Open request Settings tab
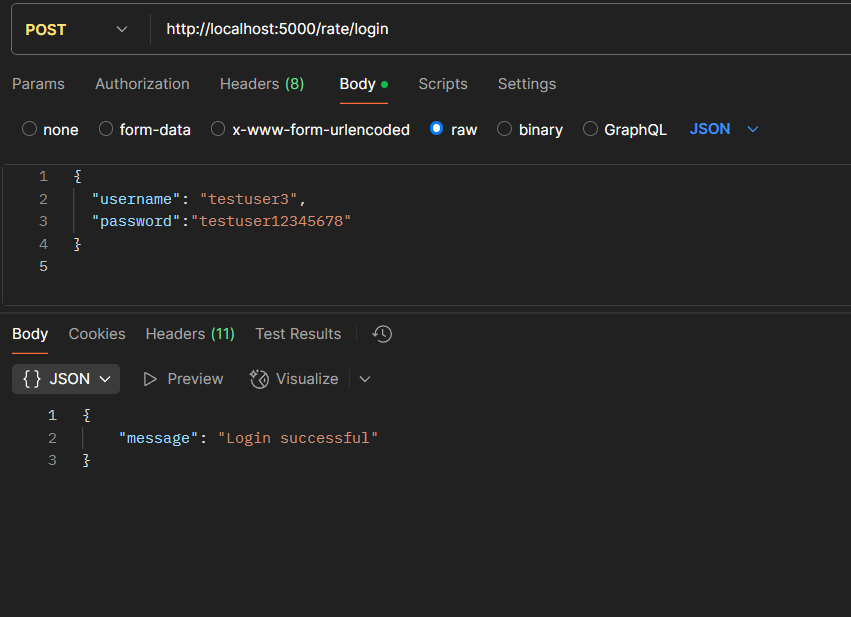Image resolution: width=851 pixels, height=617 pixels. coord(527,84)
